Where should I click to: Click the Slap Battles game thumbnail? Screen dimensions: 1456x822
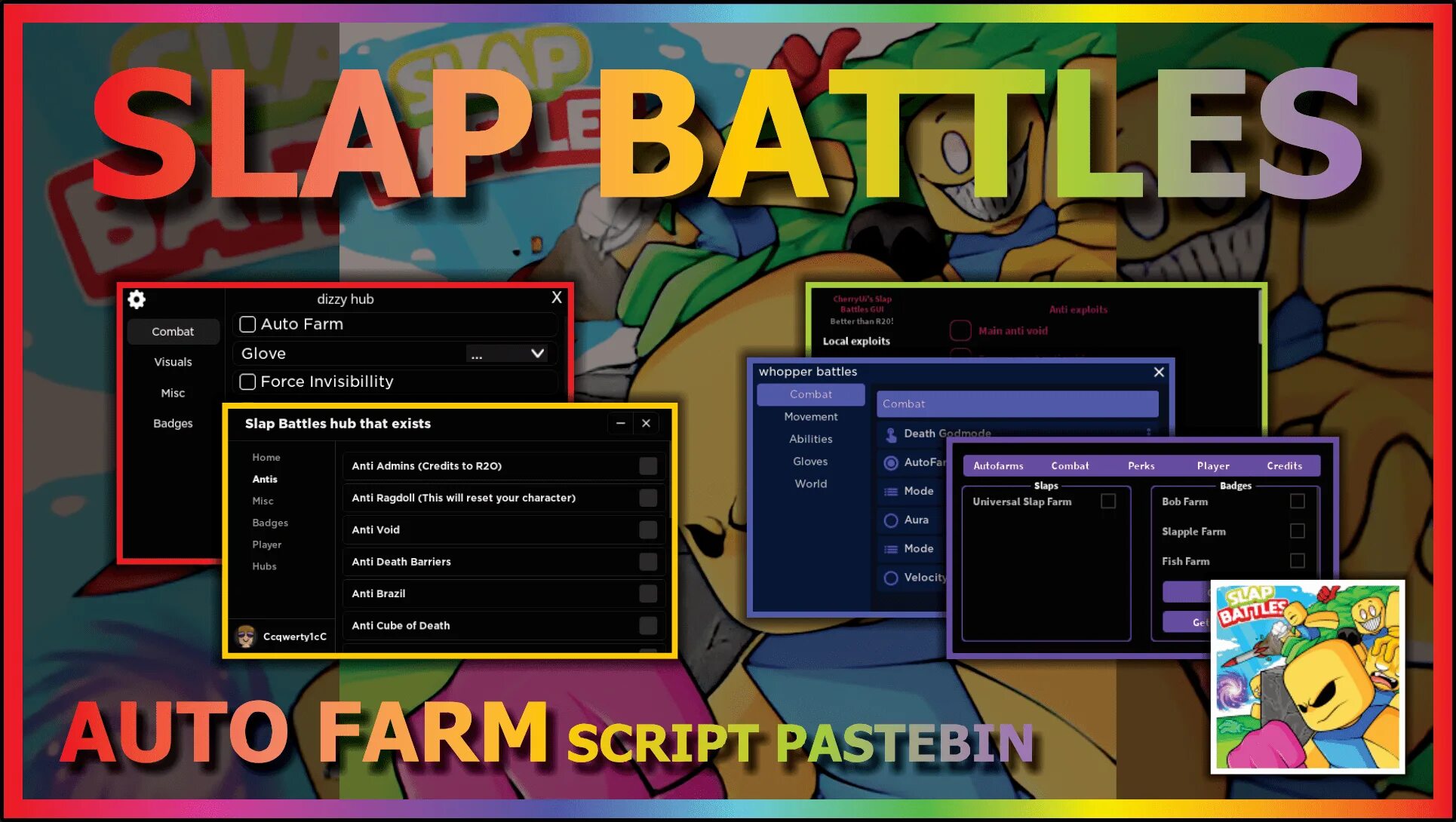1307,676
